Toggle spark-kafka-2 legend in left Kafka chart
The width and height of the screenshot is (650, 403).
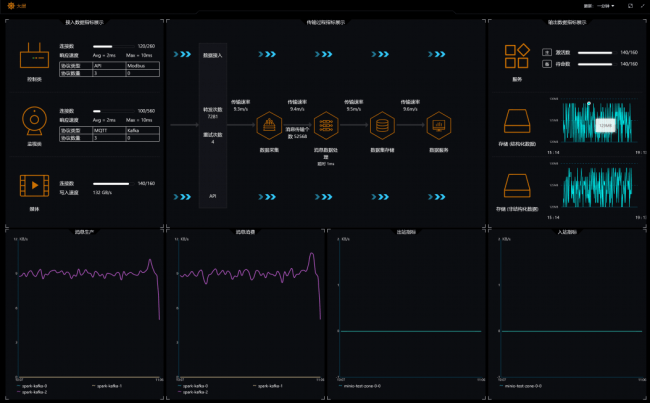(x=32, y=392)
